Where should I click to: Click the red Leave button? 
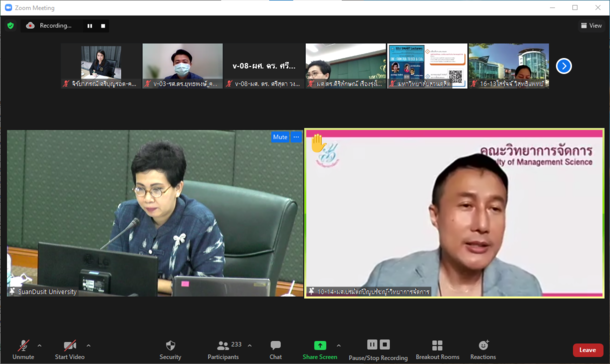point(588,350)
